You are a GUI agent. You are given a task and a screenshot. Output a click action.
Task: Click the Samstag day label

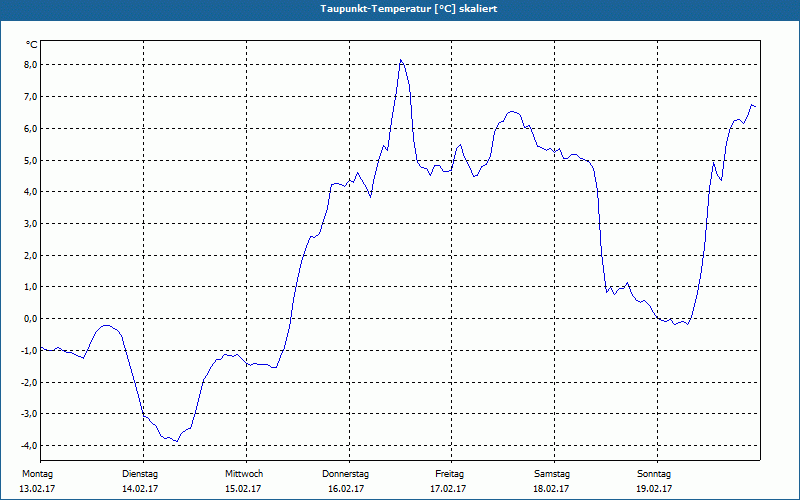click(552, 473)
